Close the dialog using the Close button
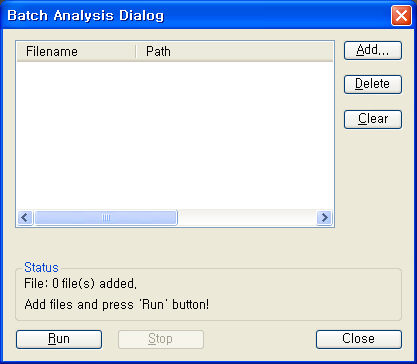The height and width of the screenshot is (364, 417). coord(359,339)
